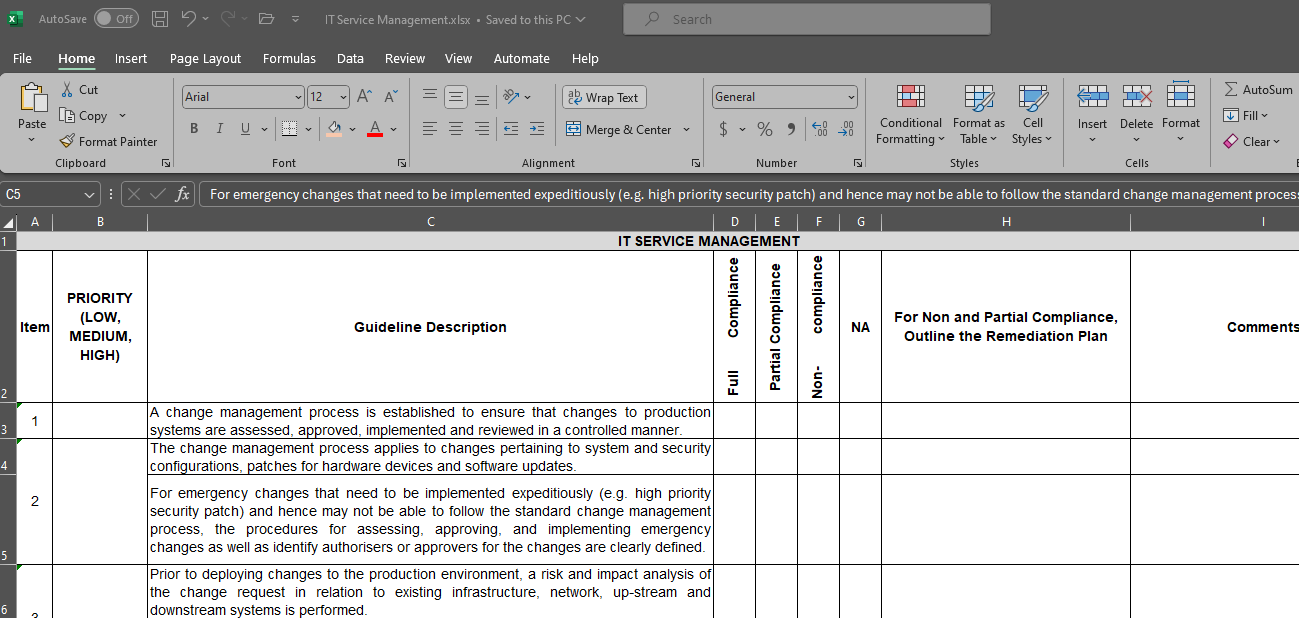
Task: Click the Copy icon
Action: click(x=67, y=116)
